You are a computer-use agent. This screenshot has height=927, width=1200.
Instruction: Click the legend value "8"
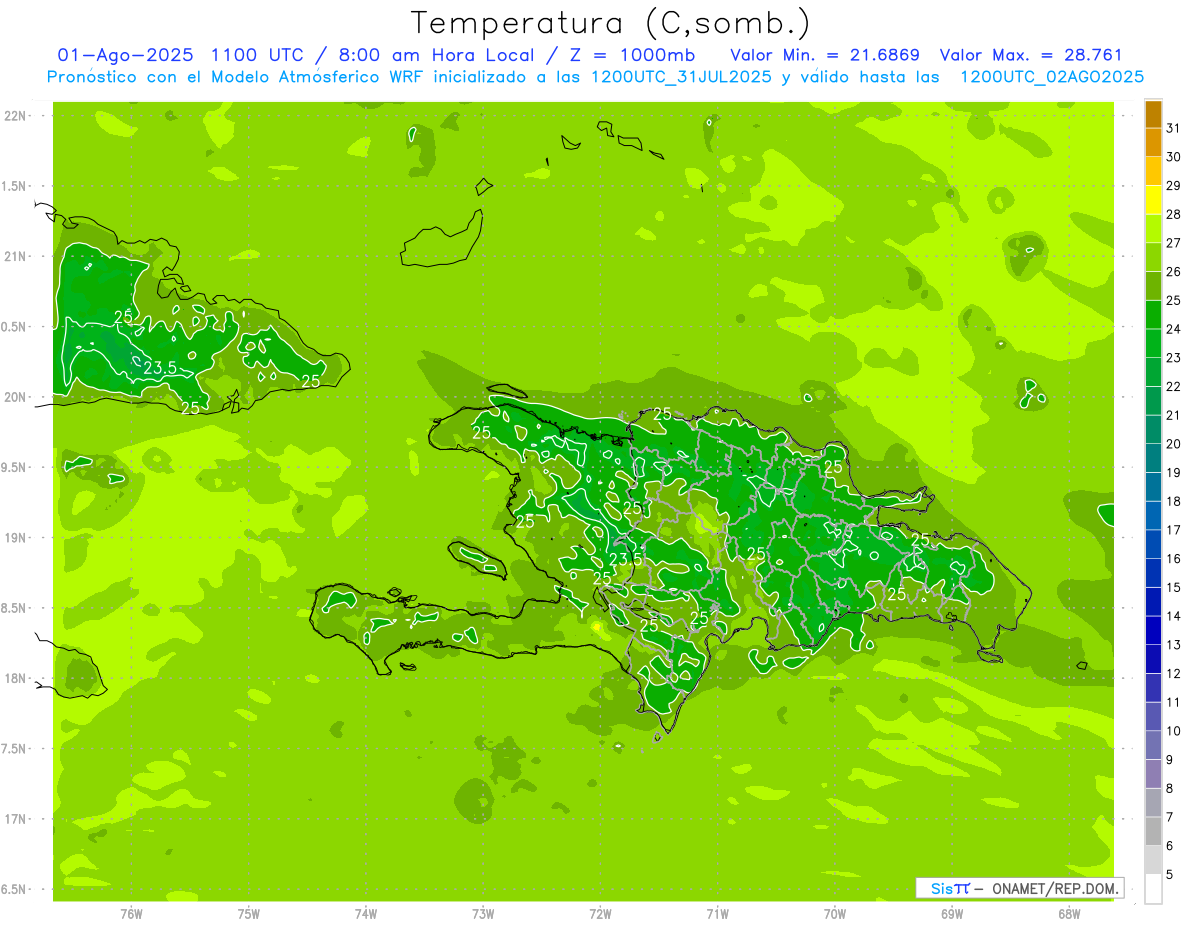[x=1170, y=788]
